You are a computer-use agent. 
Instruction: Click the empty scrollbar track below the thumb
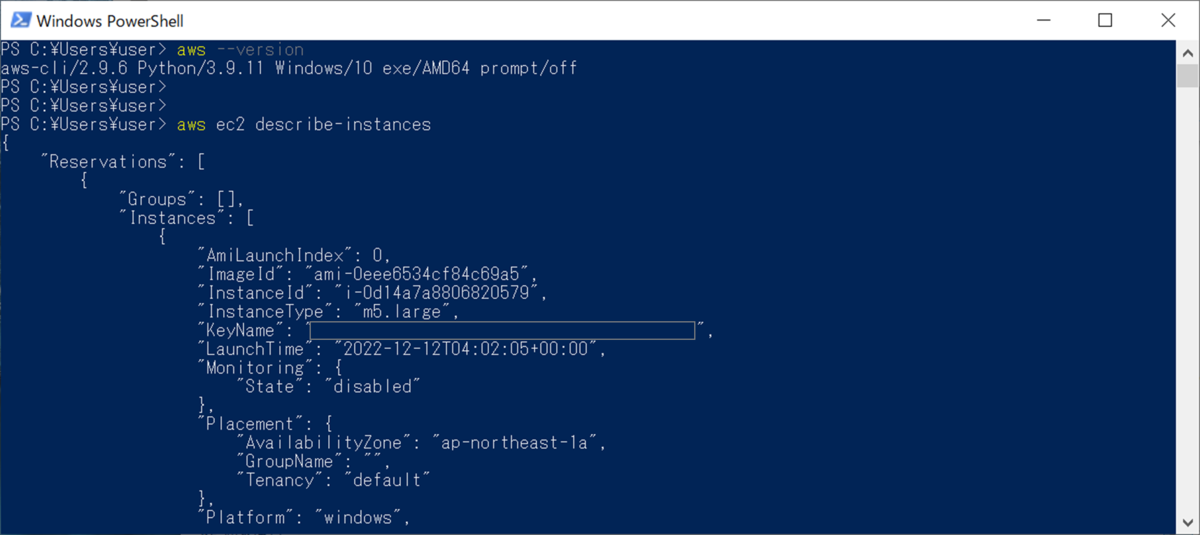(x=1188, y=300)
